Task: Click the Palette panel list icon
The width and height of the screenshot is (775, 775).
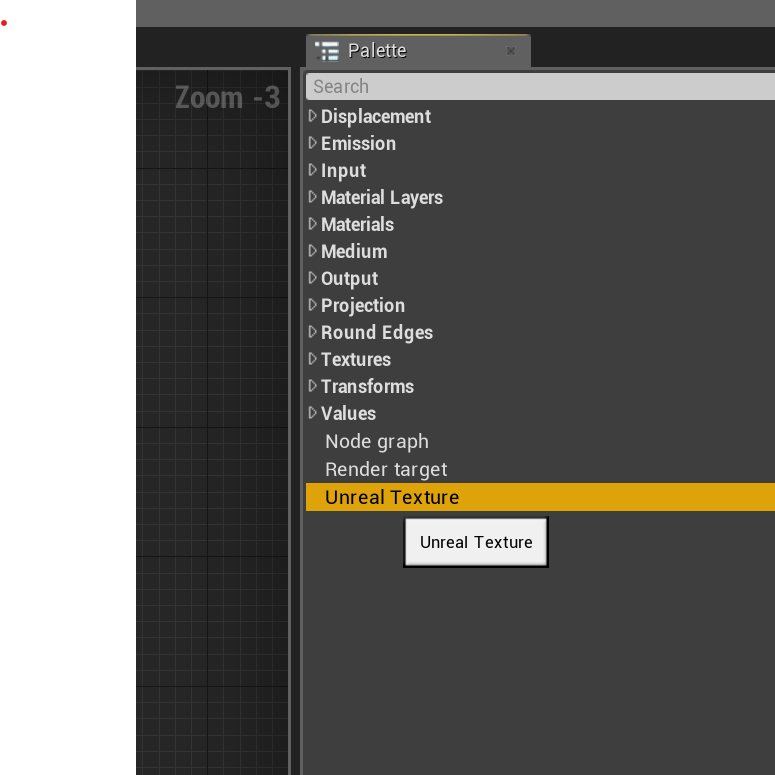Action: click(327, 51)
